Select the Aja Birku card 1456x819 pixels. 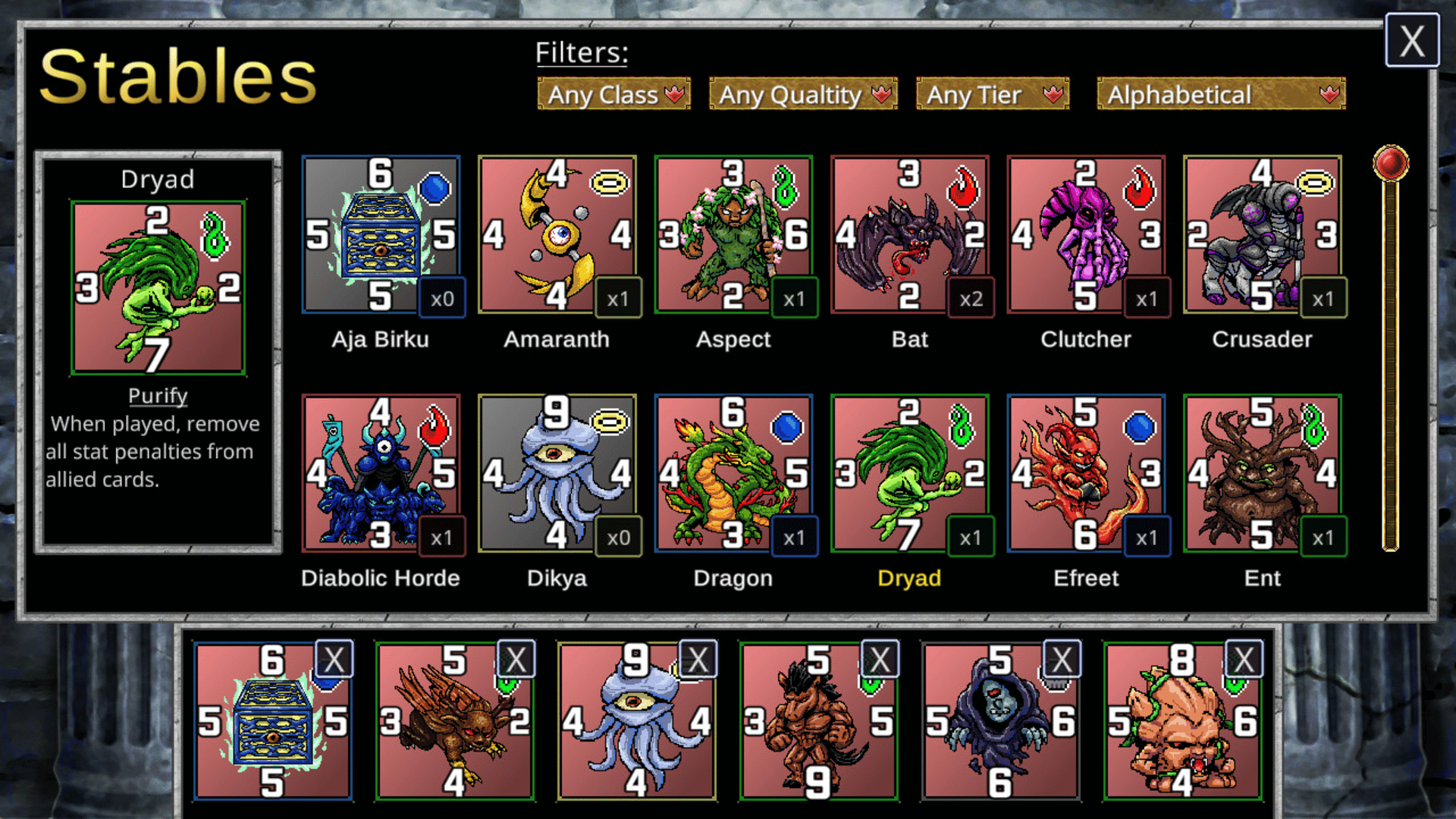pos(381,235)
